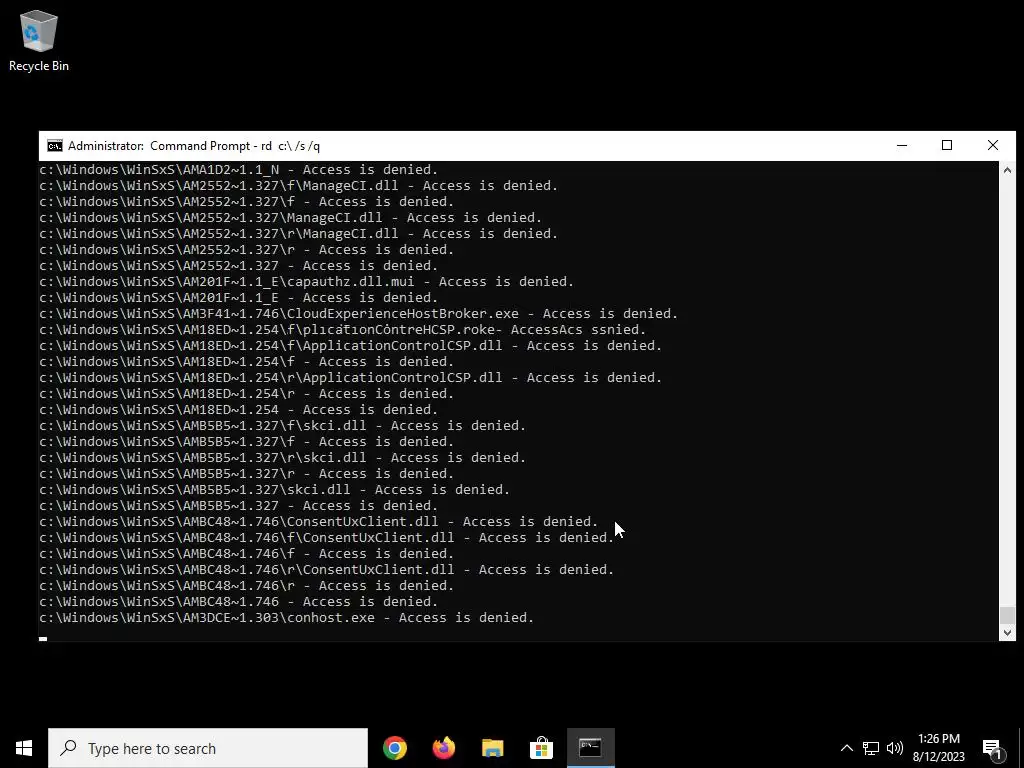The width and height of the screenshot is (1024, 768).
Task: Select Command Prompt taskbar button
Action: tap(590, 748)
